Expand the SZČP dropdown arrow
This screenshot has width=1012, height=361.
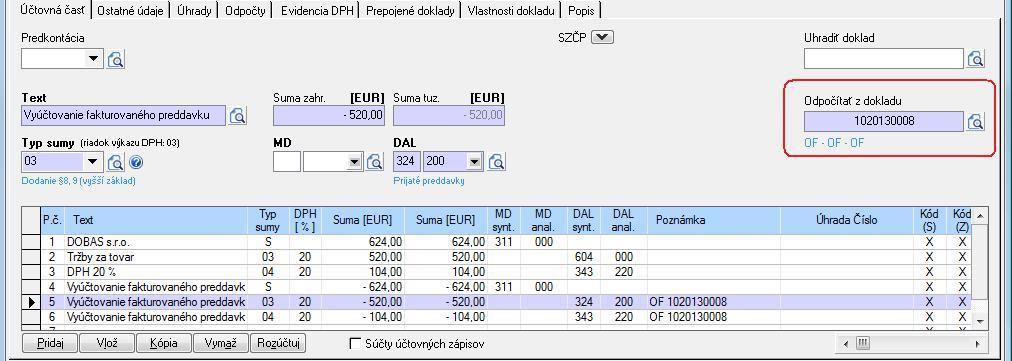pyautogui.click(x=602, y=37)
